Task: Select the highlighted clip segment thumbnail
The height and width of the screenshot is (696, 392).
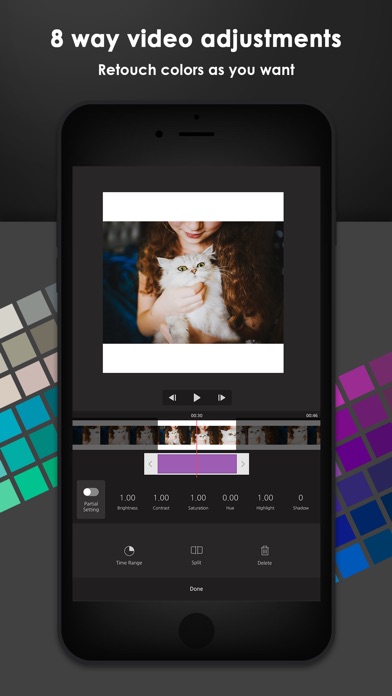Action: click(197, 435)
